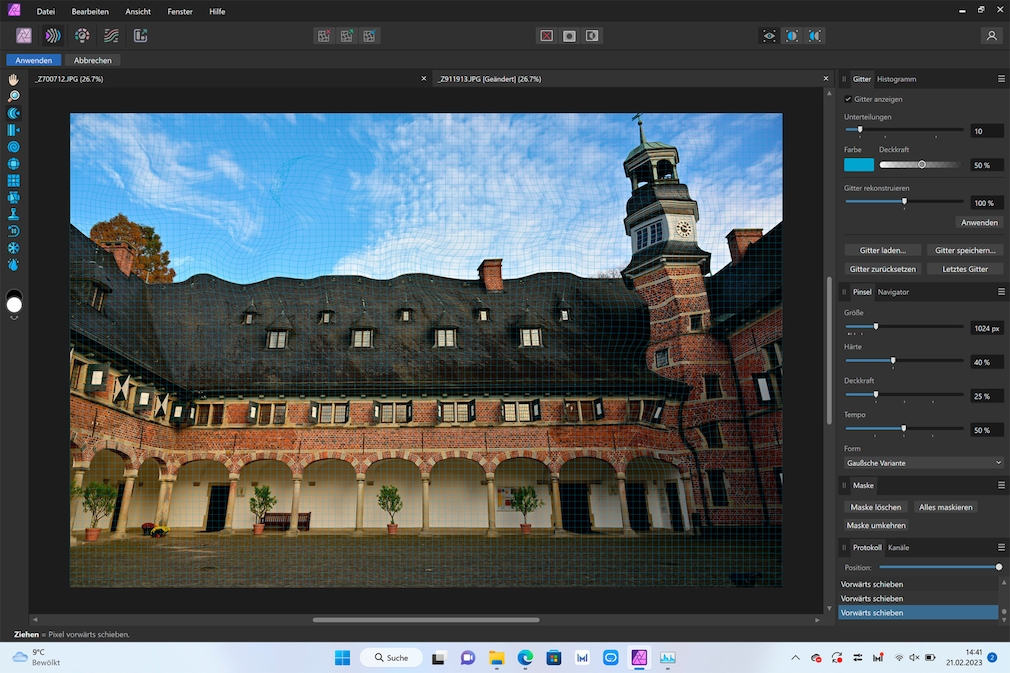This screenshot has width=1010, height=673.
Task: Choose the Hand pan tool
Action: point(14,80)
